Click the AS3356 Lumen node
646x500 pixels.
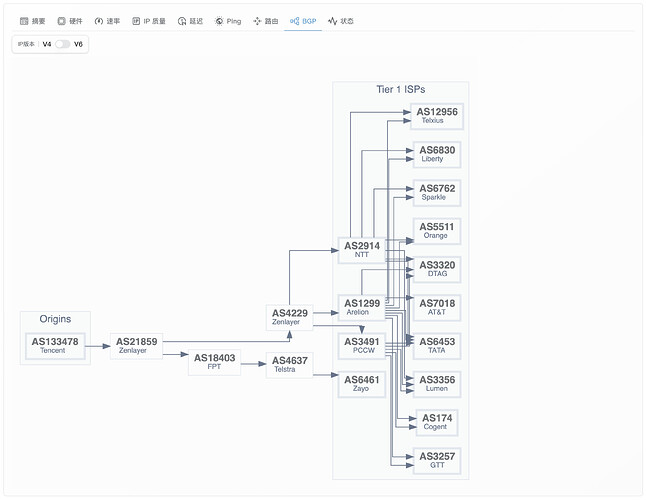click(437, 384)
